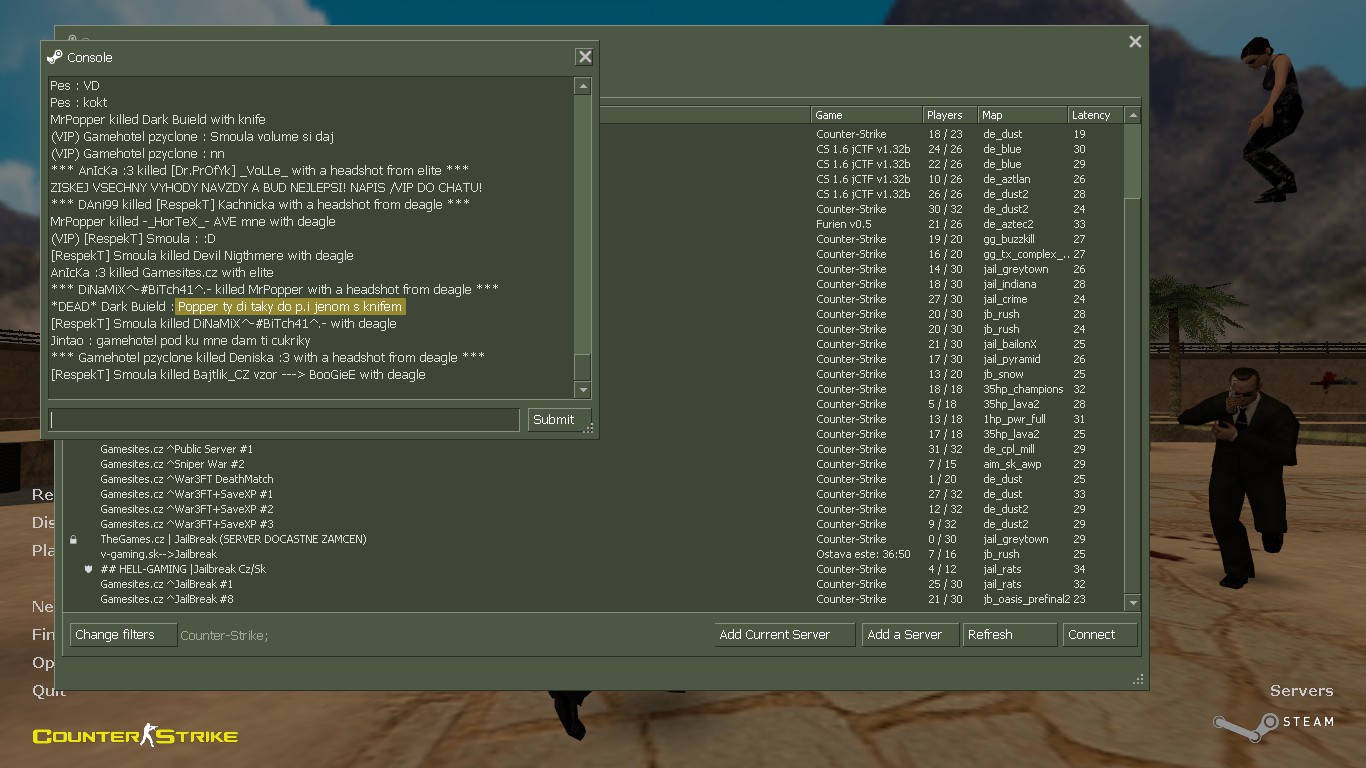The height and width of the screenshot is (768, 1366).
Task: Click the server list scrollbar down arrow
Action: [x=1133, y=603]
